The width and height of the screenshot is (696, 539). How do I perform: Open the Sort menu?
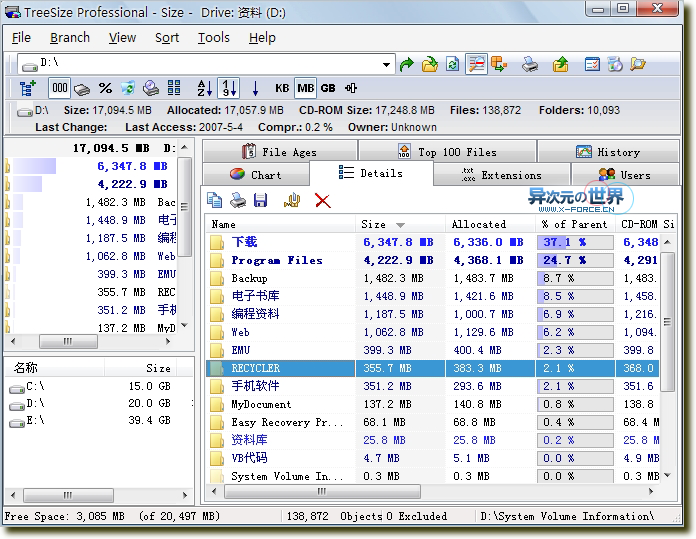coord(167,38)
